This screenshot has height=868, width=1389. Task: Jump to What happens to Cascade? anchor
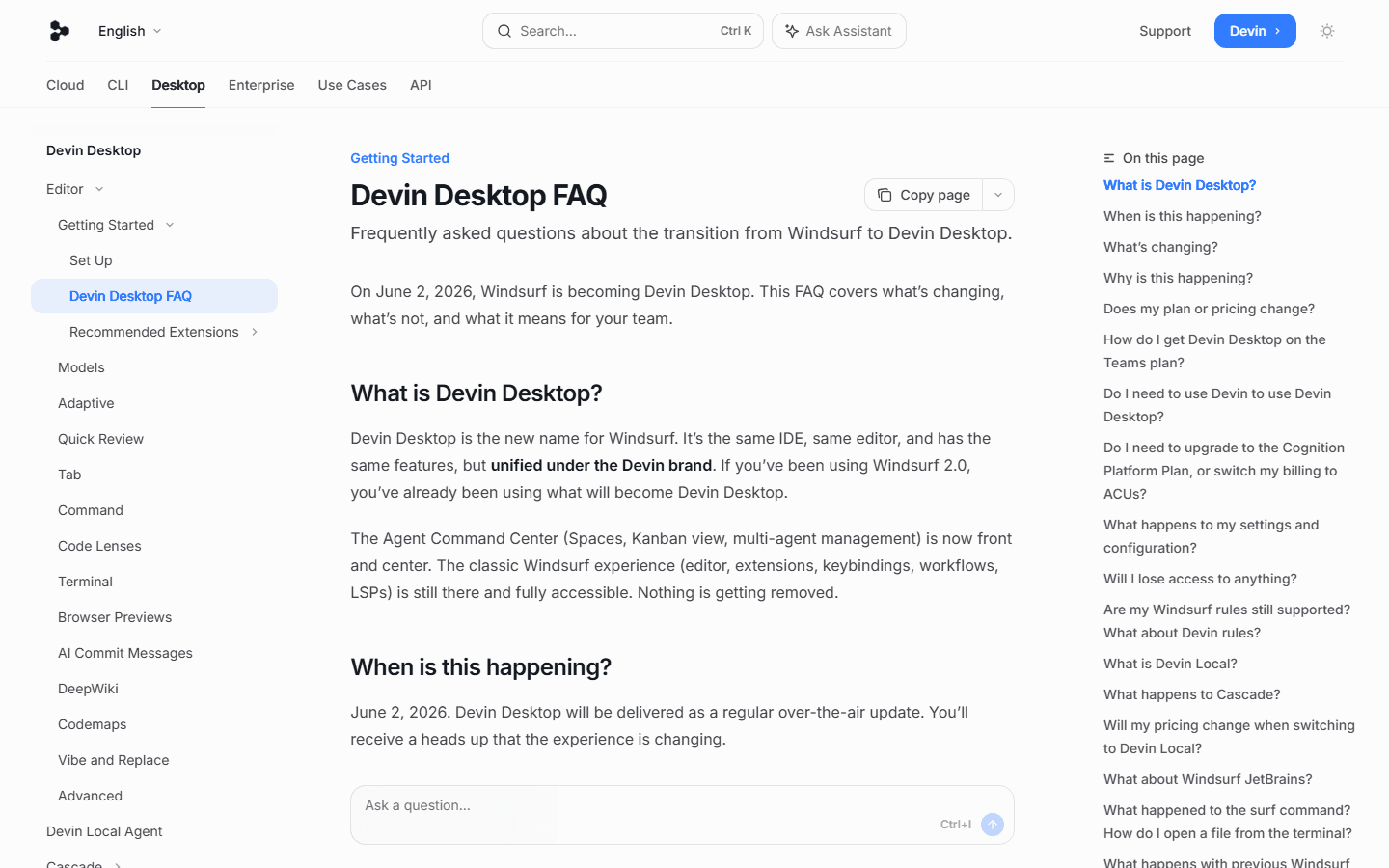point(1192,694)
